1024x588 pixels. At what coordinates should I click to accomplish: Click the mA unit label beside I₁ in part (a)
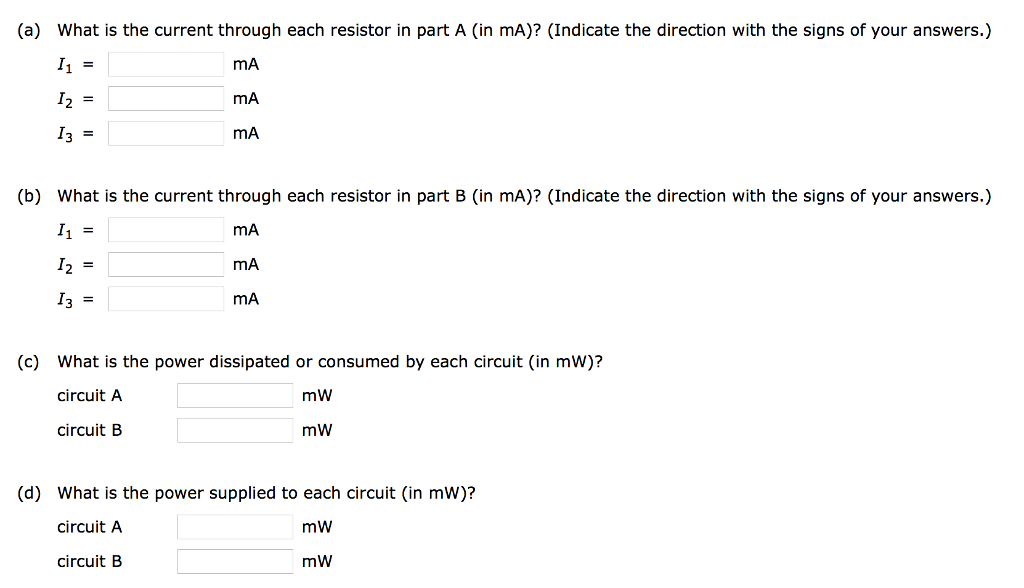click(245, 64)
